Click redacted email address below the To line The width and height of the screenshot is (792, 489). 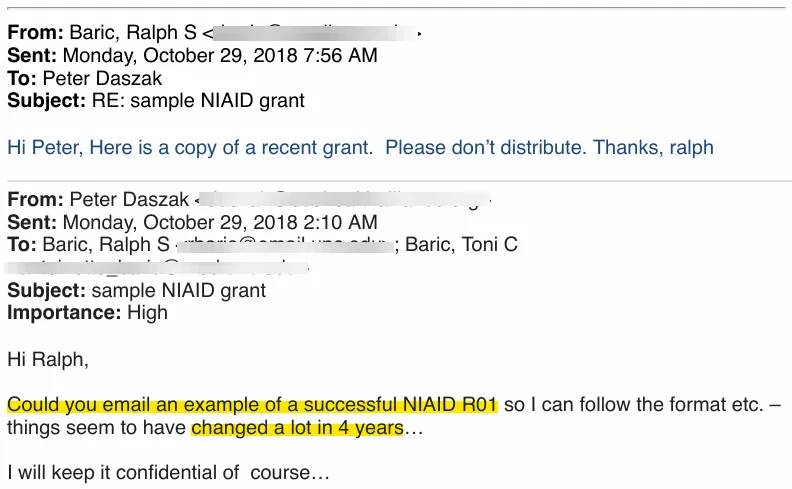160,268
